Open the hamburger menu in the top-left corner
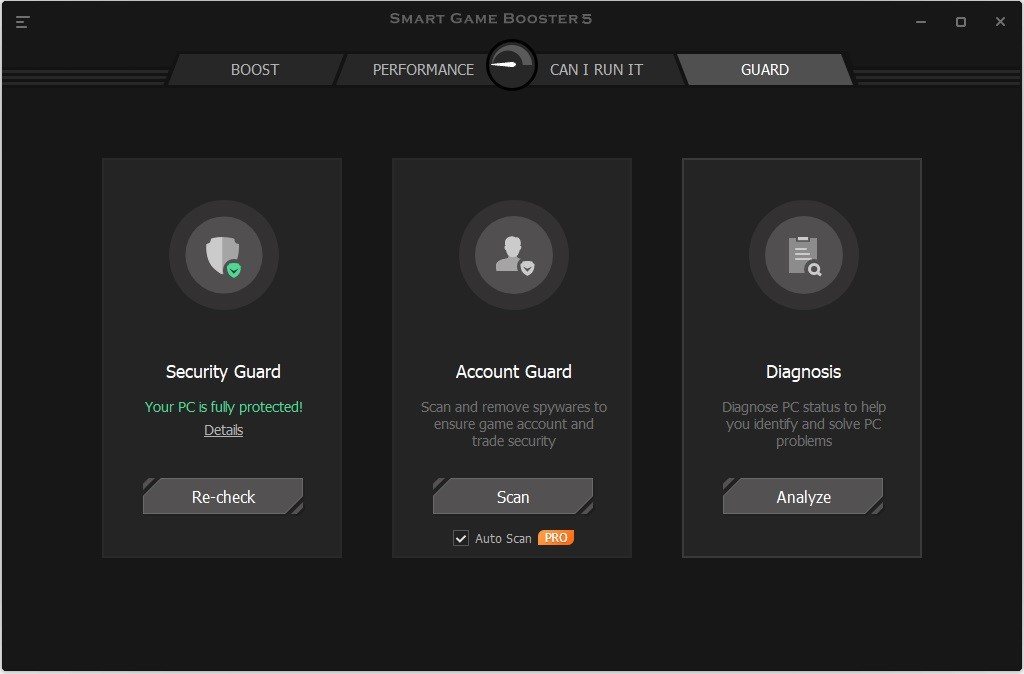1024x674 pixels. [x=22, y=21]
